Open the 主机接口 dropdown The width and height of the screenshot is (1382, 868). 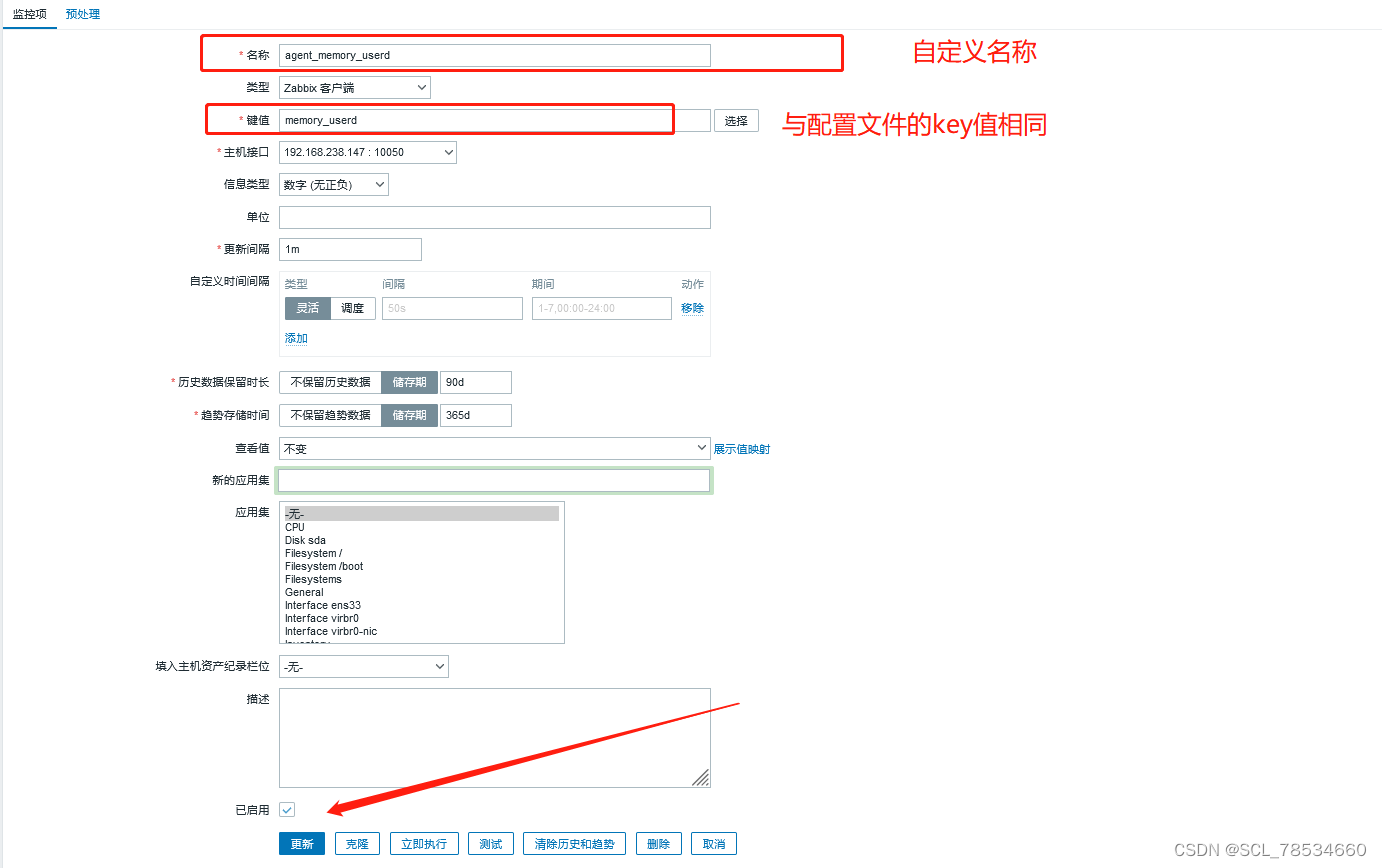pyautogui.click(x=368, y=152)
